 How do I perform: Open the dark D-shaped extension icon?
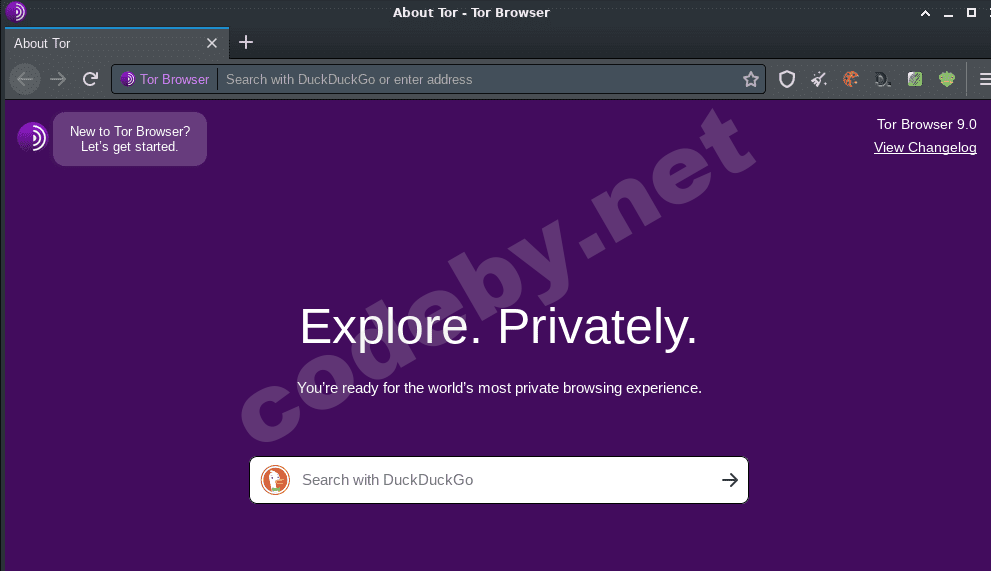(x=882, y=79)
